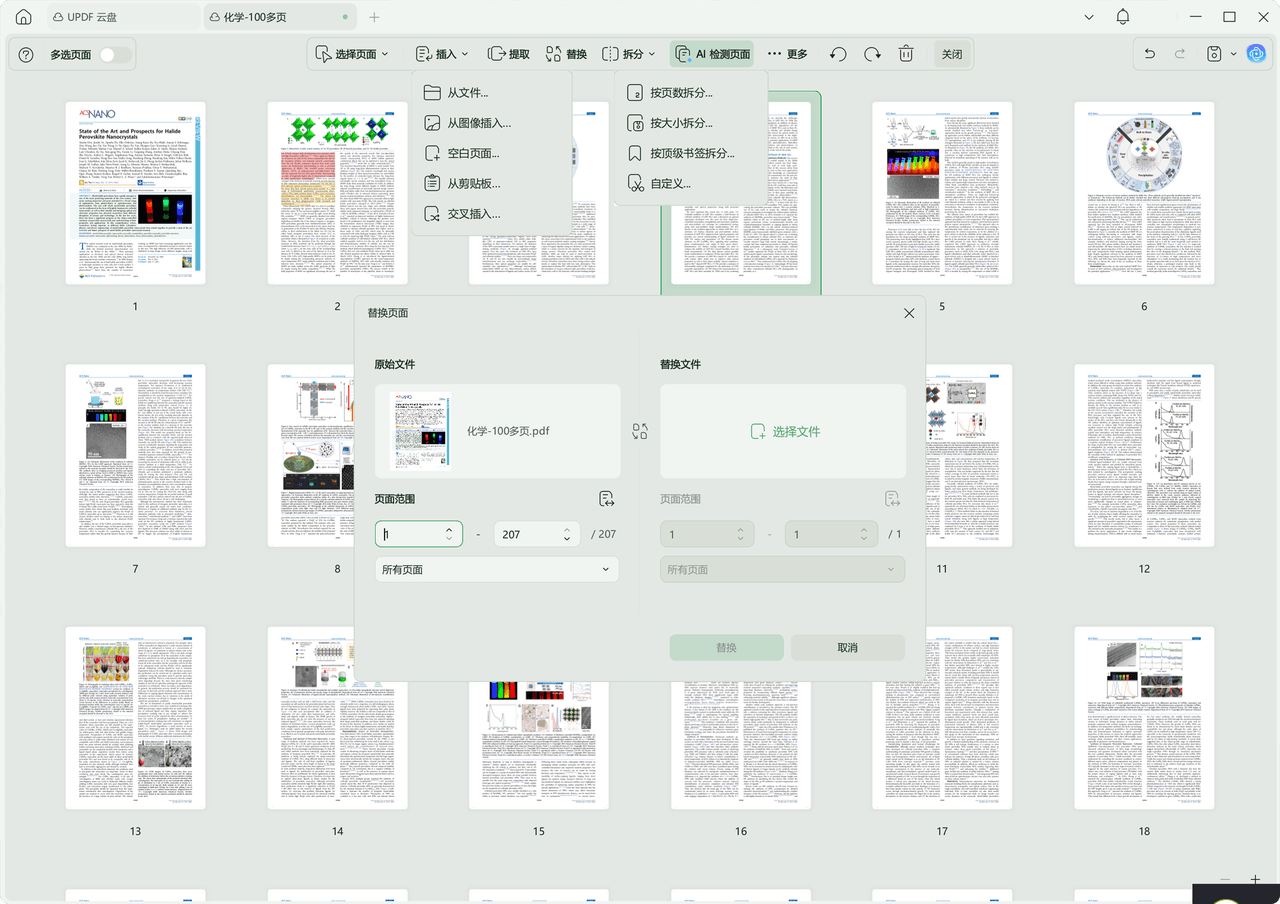1280x904 pixels.
Task: Open the notification bell
Action: pyautogui.click(x=1123, y=17)
